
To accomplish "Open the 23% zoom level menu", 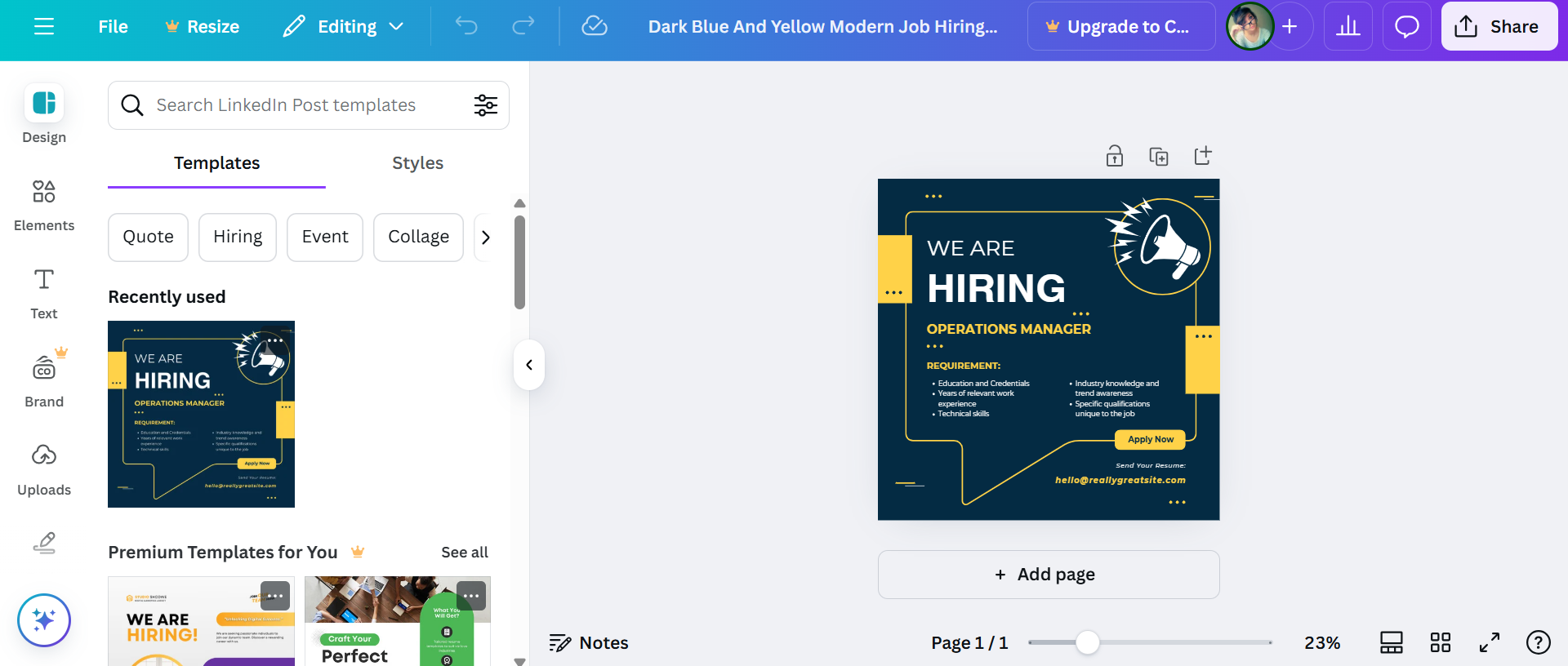I will (1322, 643).
